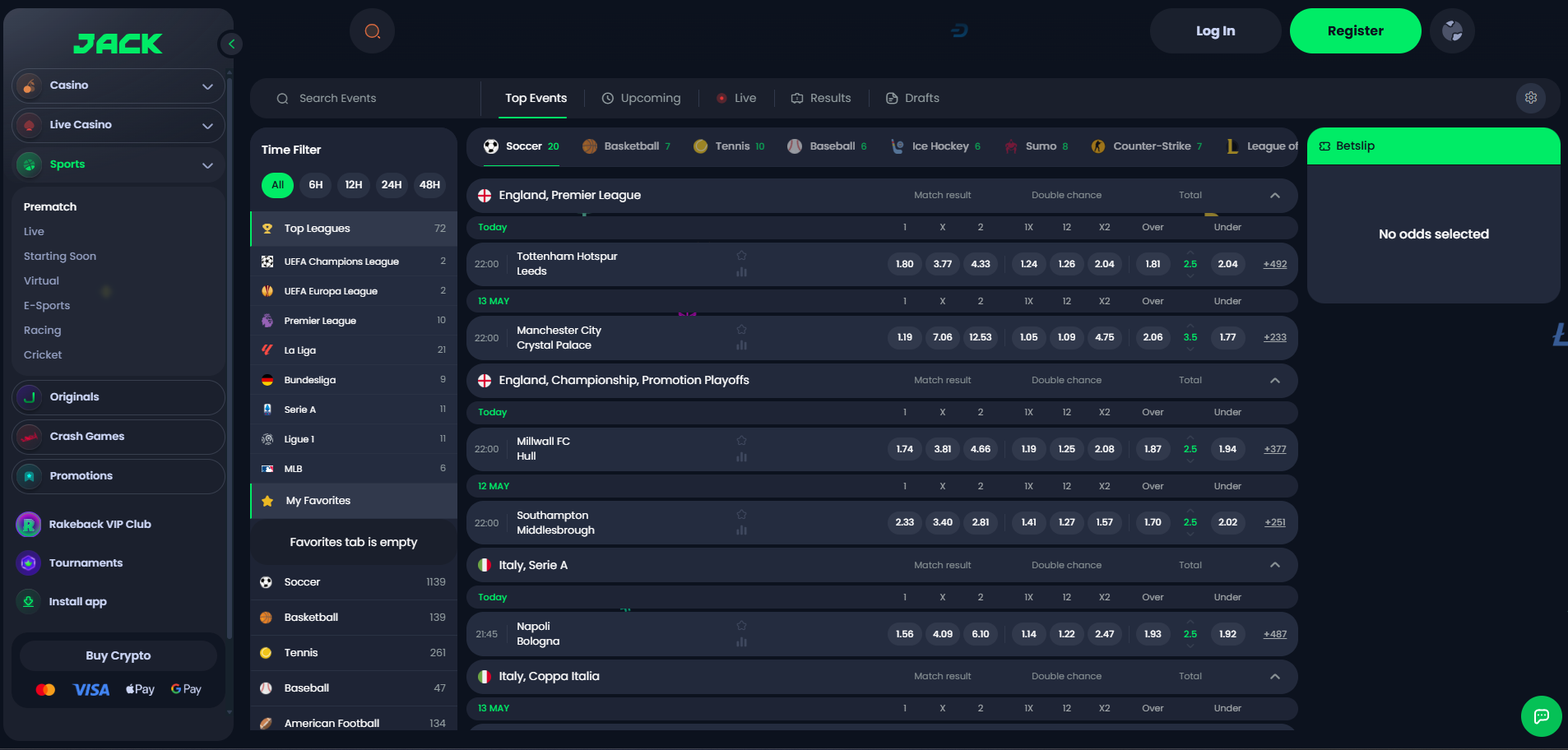View statistics for Manchester City vs Crystal Palace
The image size is (1568, 750).
tap(741, 346)
